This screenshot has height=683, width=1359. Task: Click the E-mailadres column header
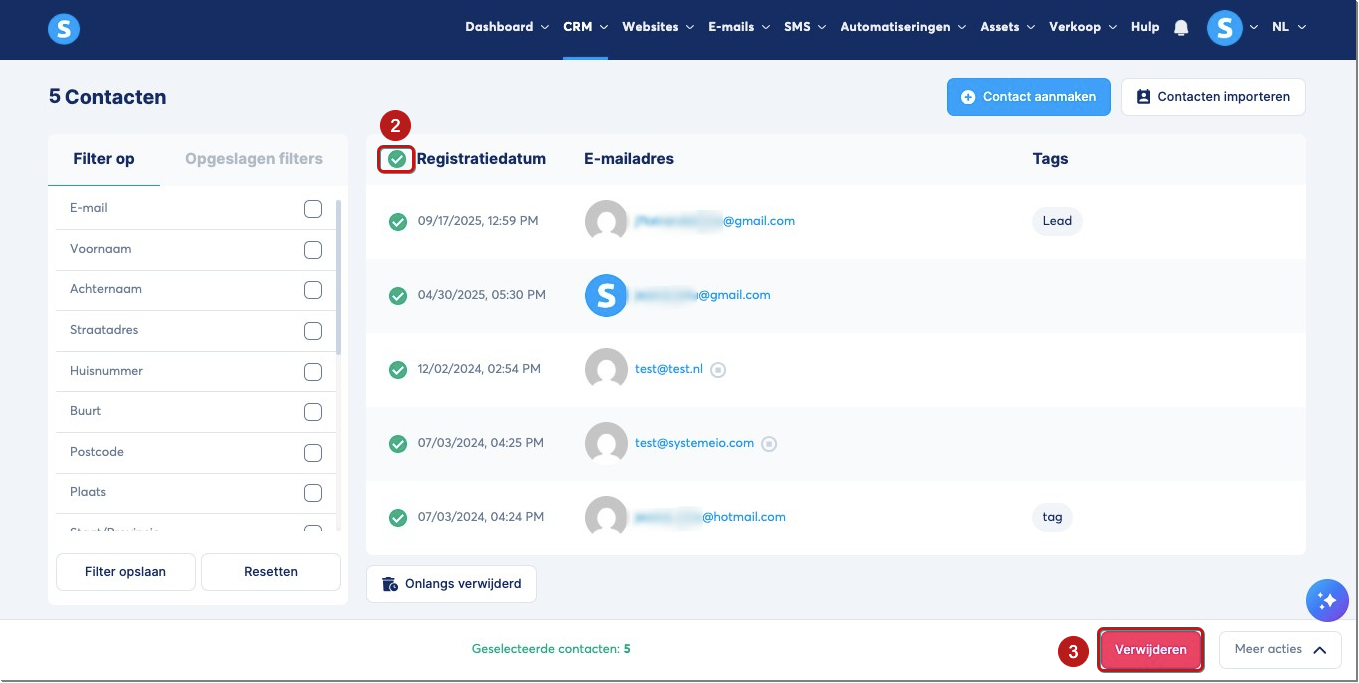[629, 159]
